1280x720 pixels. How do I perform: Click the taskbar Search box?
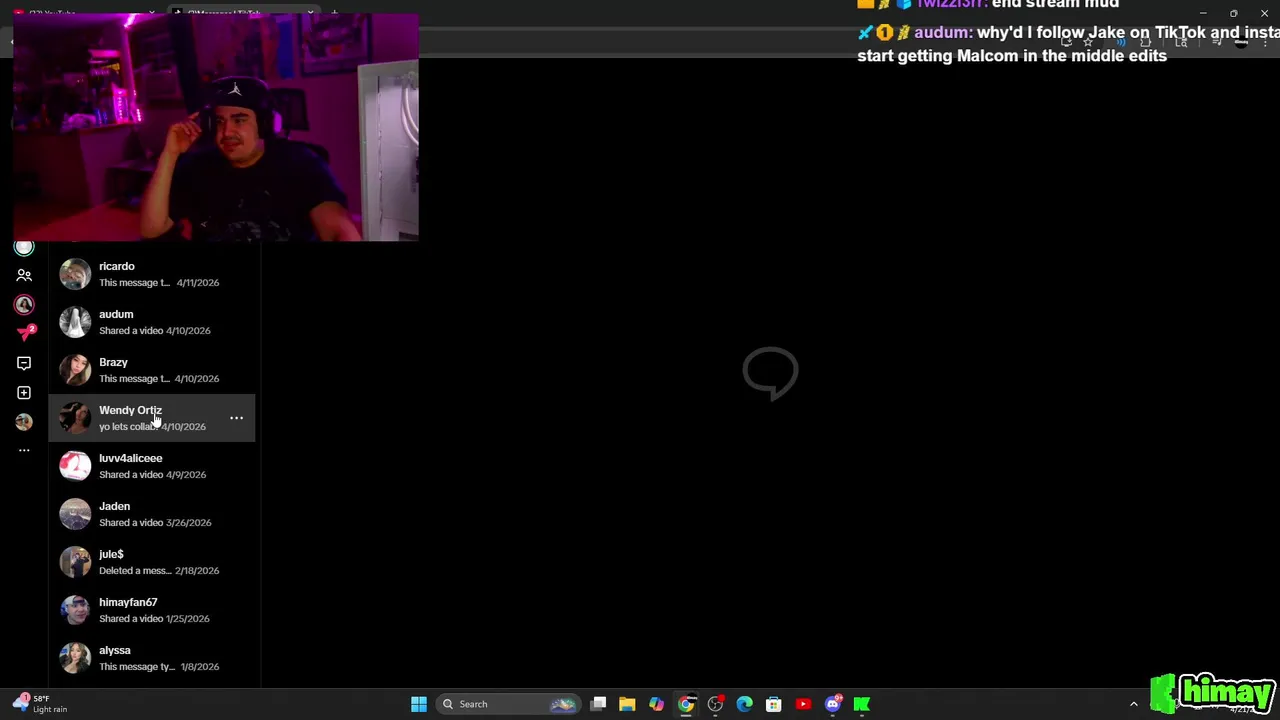(509, 704)
